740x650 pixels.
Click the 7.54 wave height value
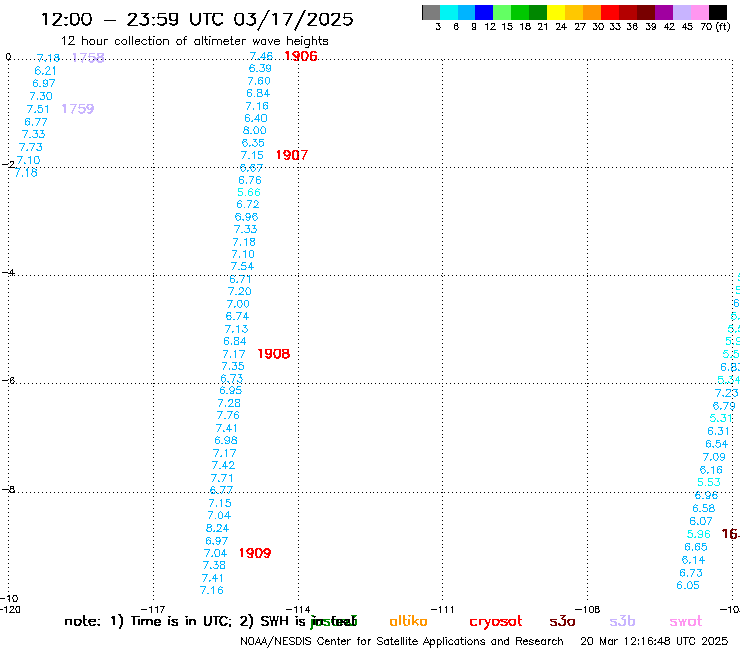pos(242,266)
